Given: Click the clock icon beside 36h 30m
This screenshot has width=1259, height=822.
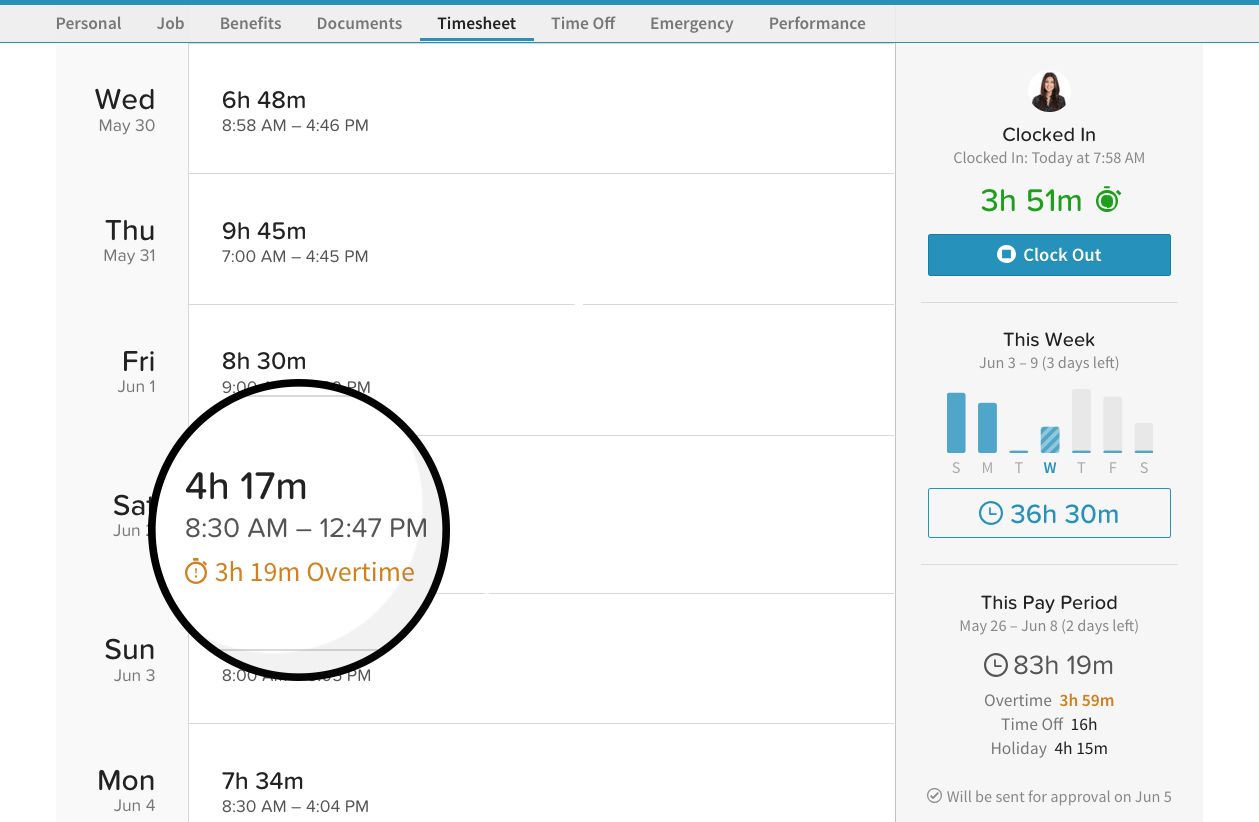Looking at the screenshot, I should click(990, 514).
